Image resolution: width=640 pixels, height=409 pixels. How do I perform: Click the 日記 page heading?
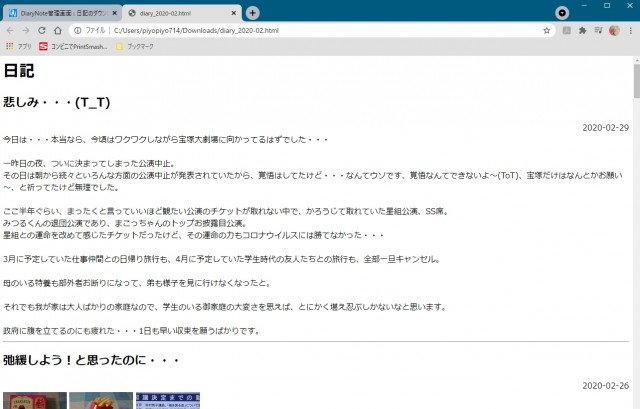coord(19,71)
